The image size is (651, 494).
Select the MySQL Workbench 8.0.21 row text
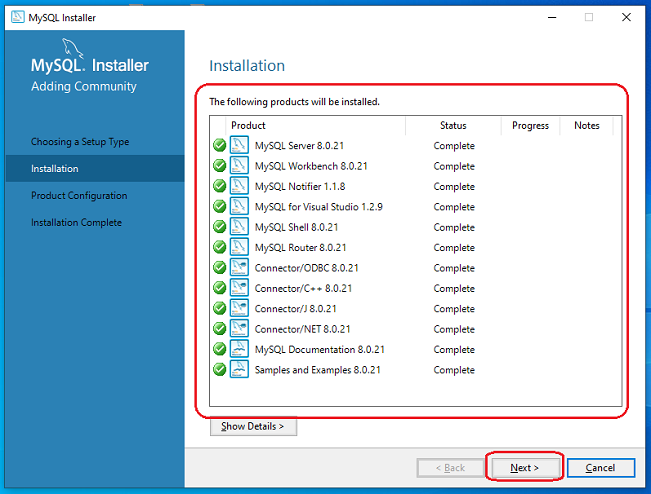click(x=311, y=166)
